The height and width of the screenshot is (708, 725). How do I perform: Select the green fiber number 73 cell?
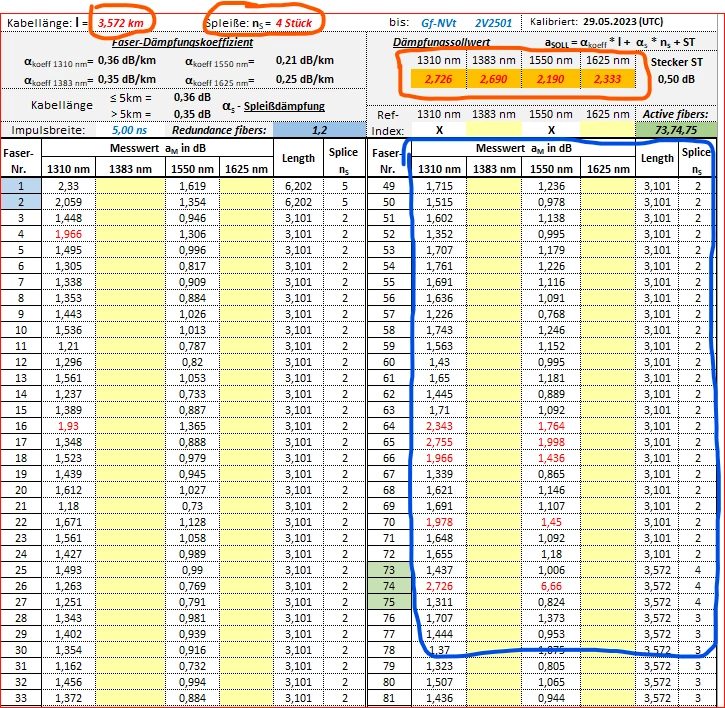tap(389, 570)
